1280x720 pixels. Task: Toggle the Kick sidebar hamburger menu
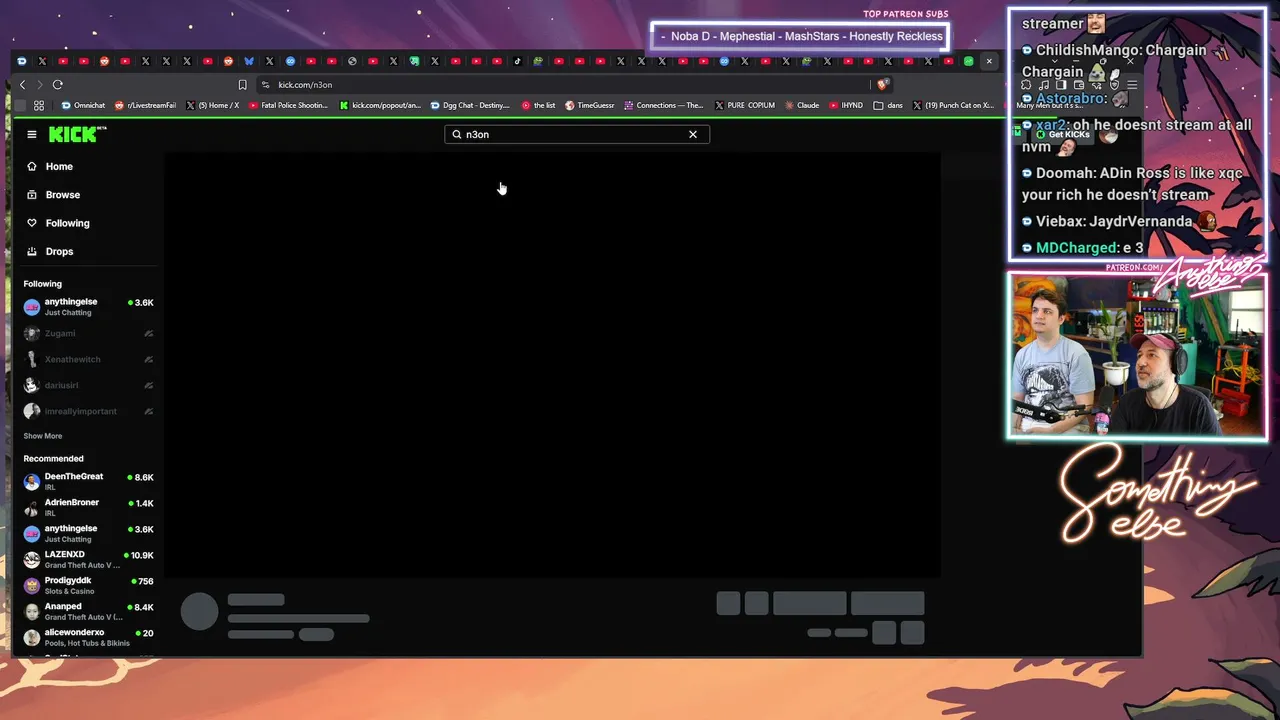tap(32, 134)
